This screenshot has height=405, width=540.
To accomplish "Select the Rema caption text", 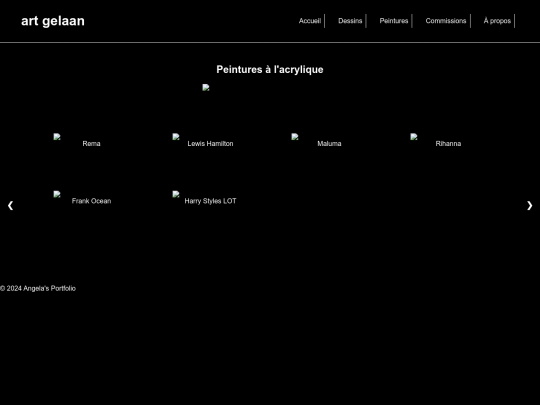I will (91, 144).
